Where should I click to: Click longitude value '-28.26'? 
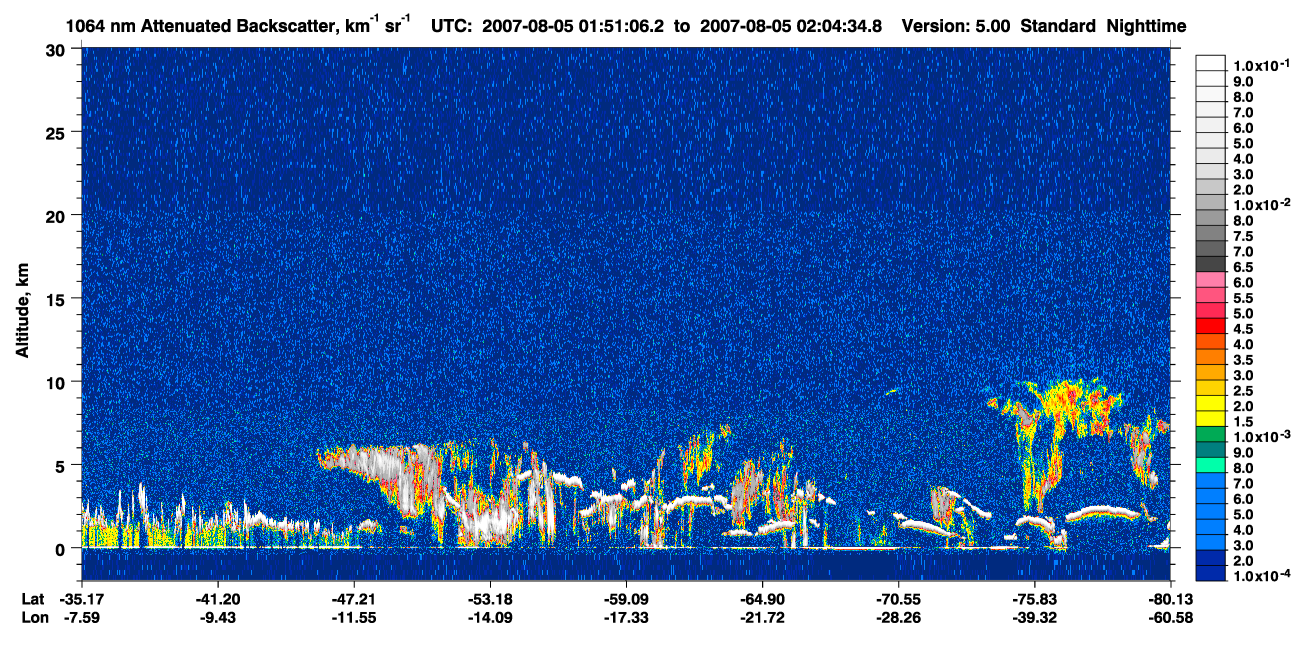click(x=898, y=617)
